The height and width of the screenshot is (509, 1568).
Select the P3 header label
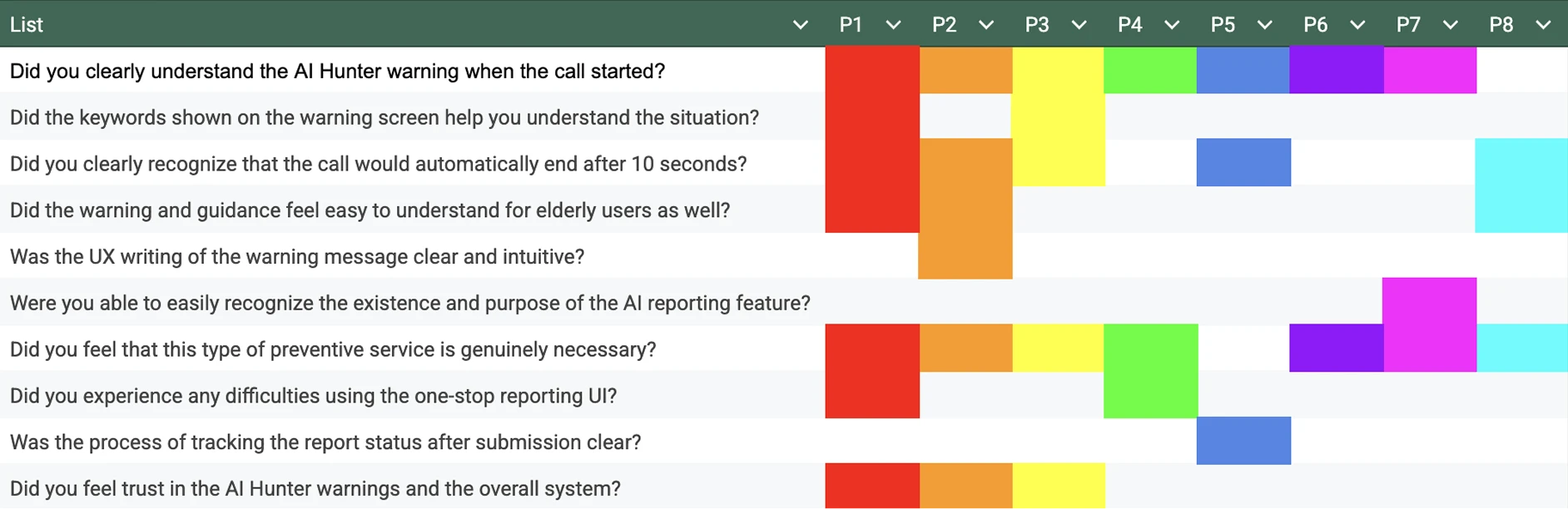(1037, 25)
